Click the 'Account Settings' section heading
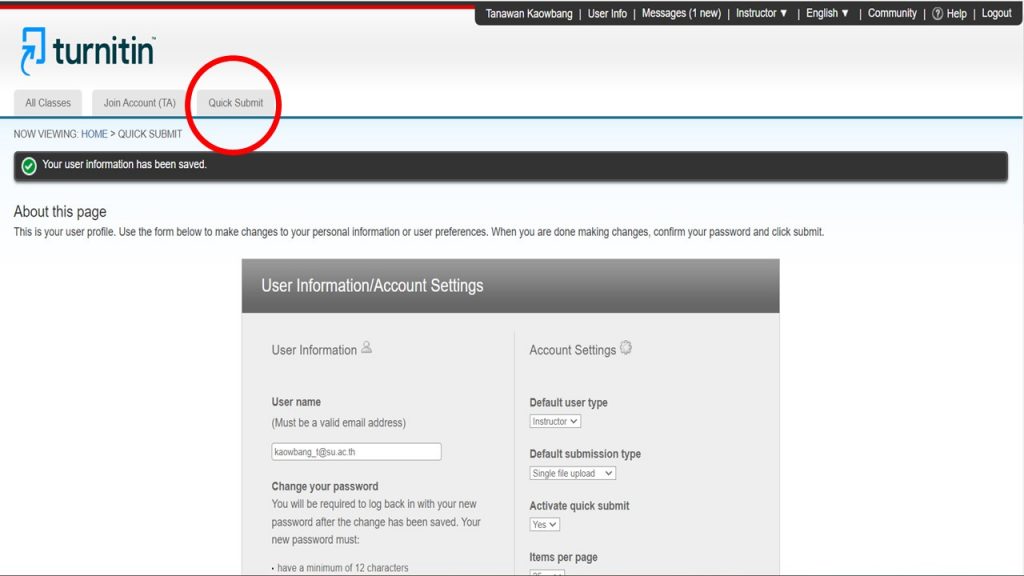This screenshot has width=1024, height=576. pyautogui.click(x=573, y=350)
